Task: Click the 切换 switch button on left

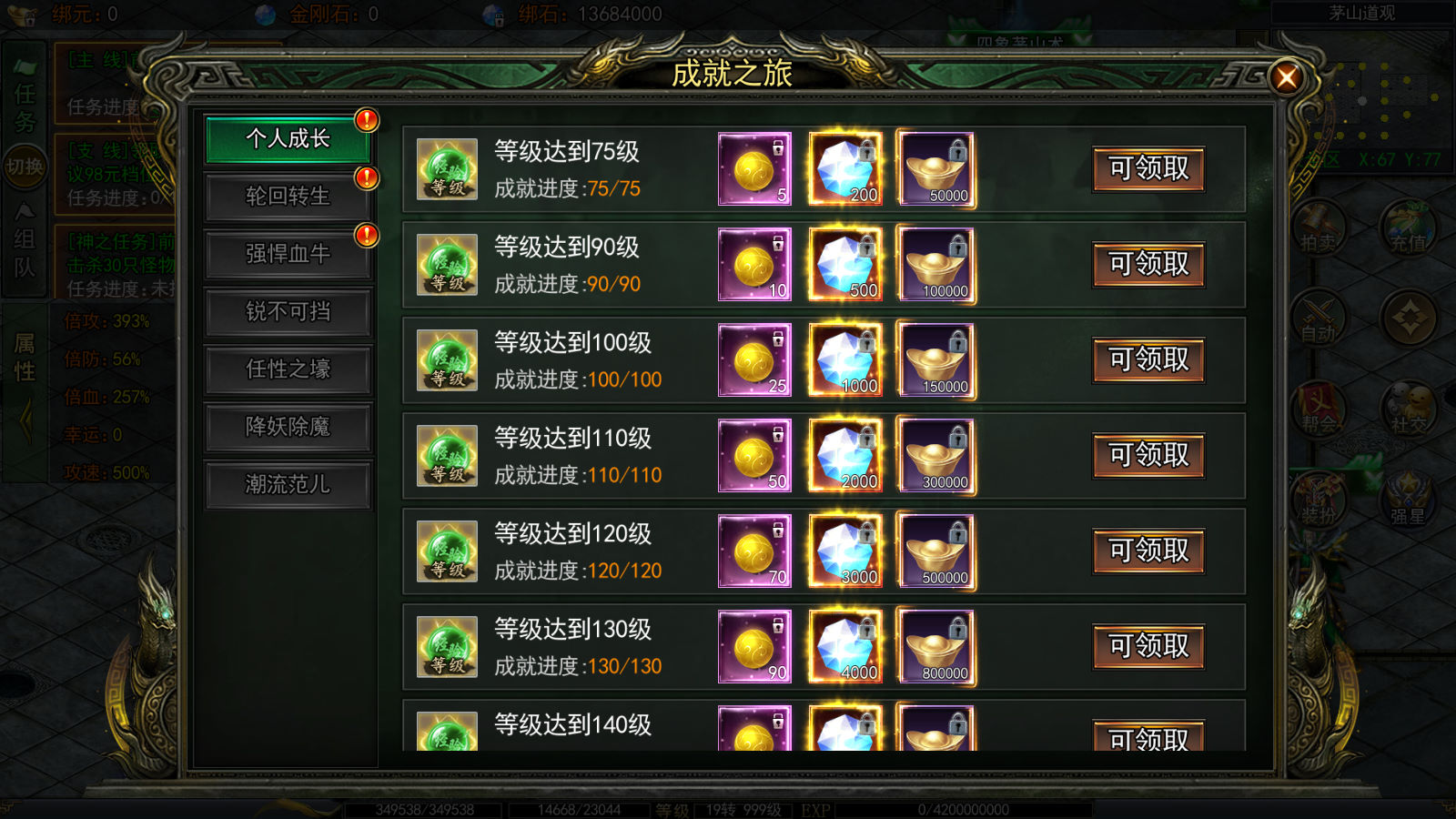Action: point(25,167)
